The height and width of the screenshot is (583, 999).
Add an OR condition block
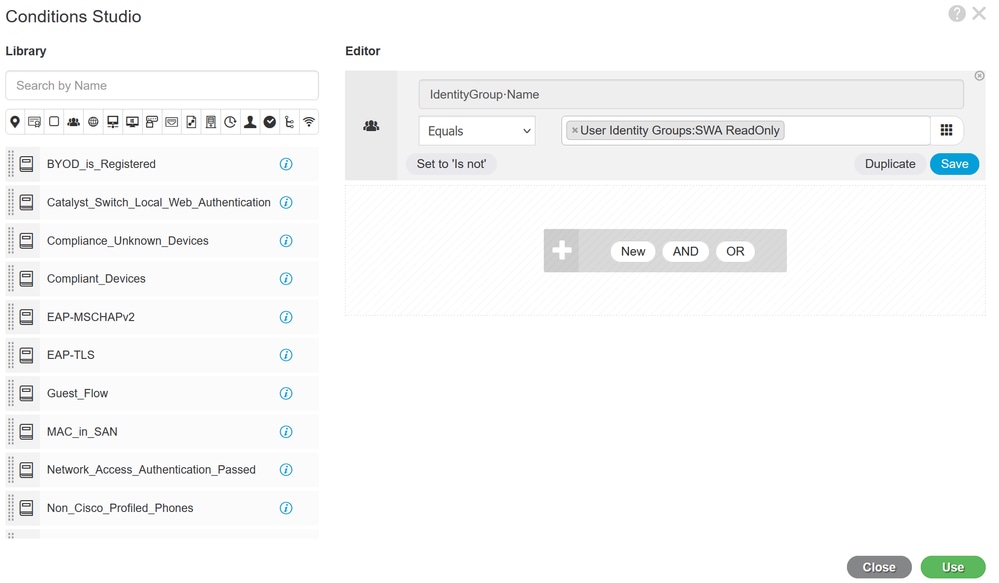[735, 251]
